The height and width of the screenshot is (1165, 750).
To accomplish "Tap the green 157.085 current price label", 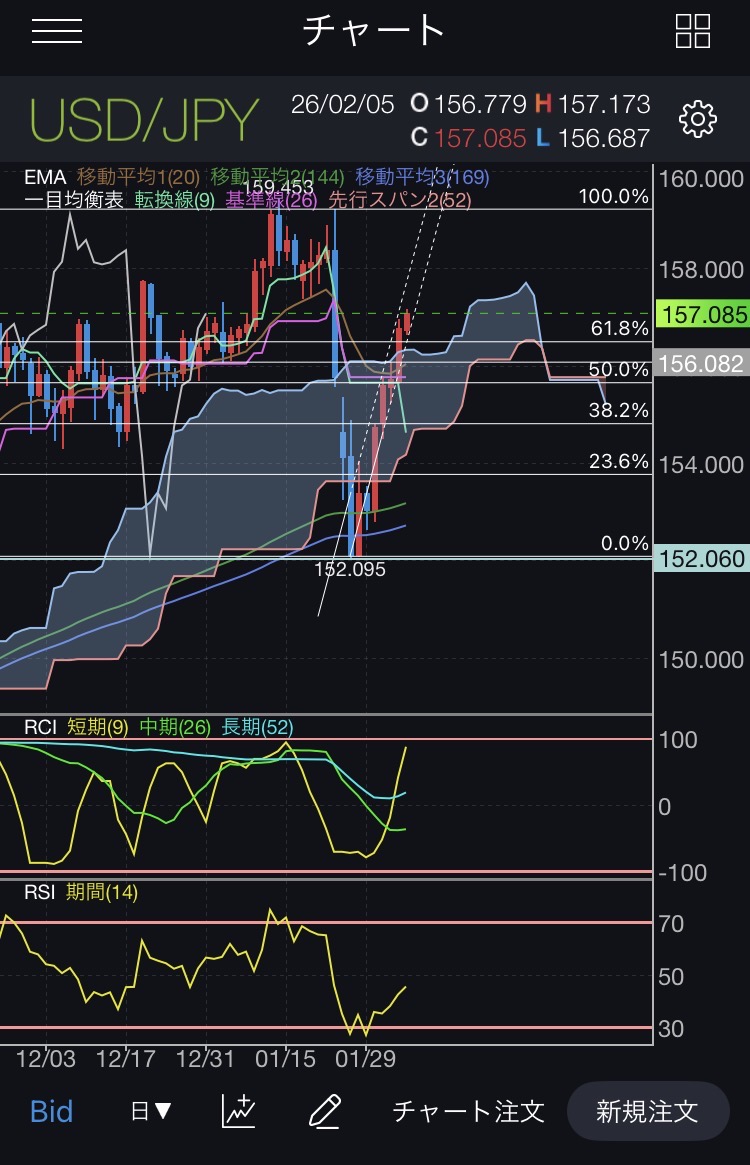I will point(702,315).
